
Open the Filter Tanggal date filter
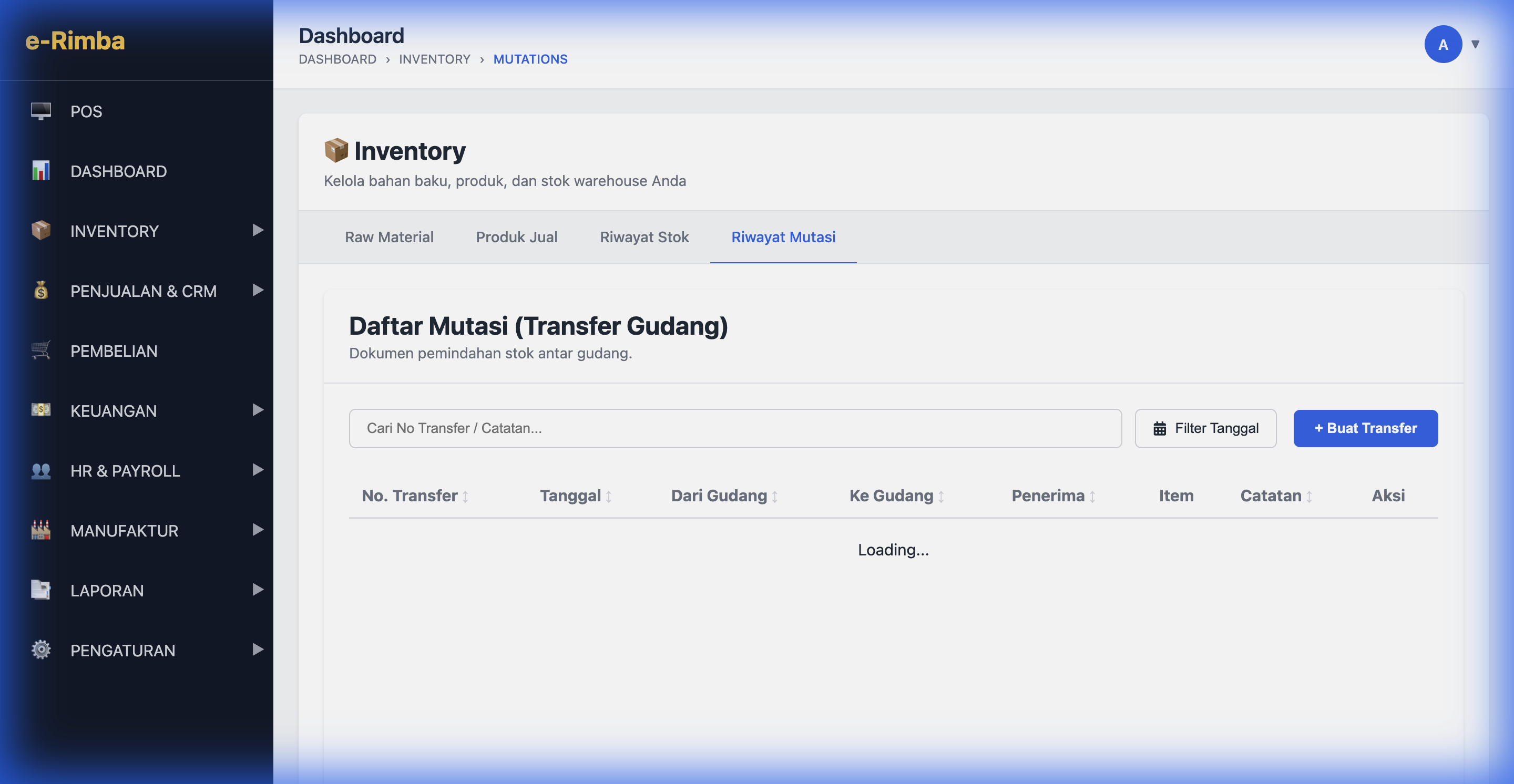click(x=1205, y=428)
